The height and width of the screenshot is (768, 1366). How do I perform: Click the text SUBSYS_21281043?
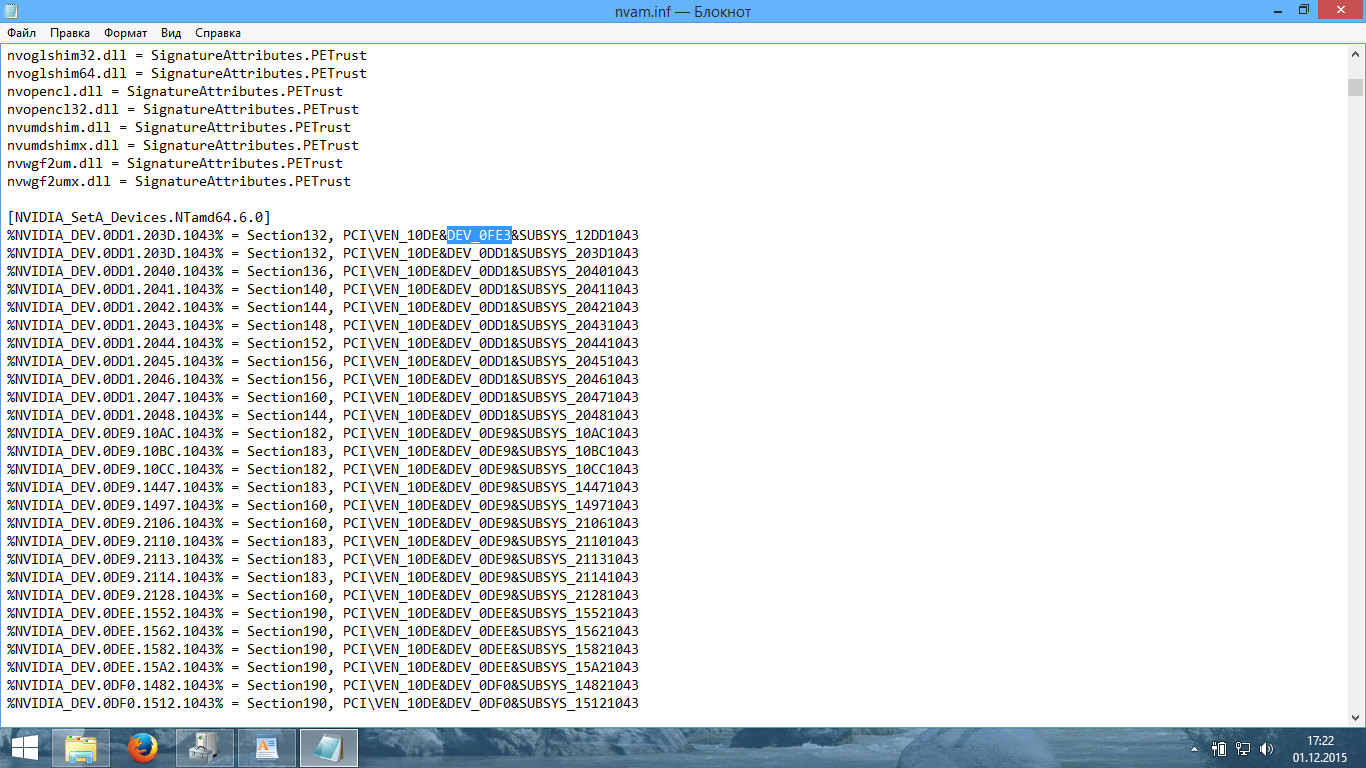(579, 595)
